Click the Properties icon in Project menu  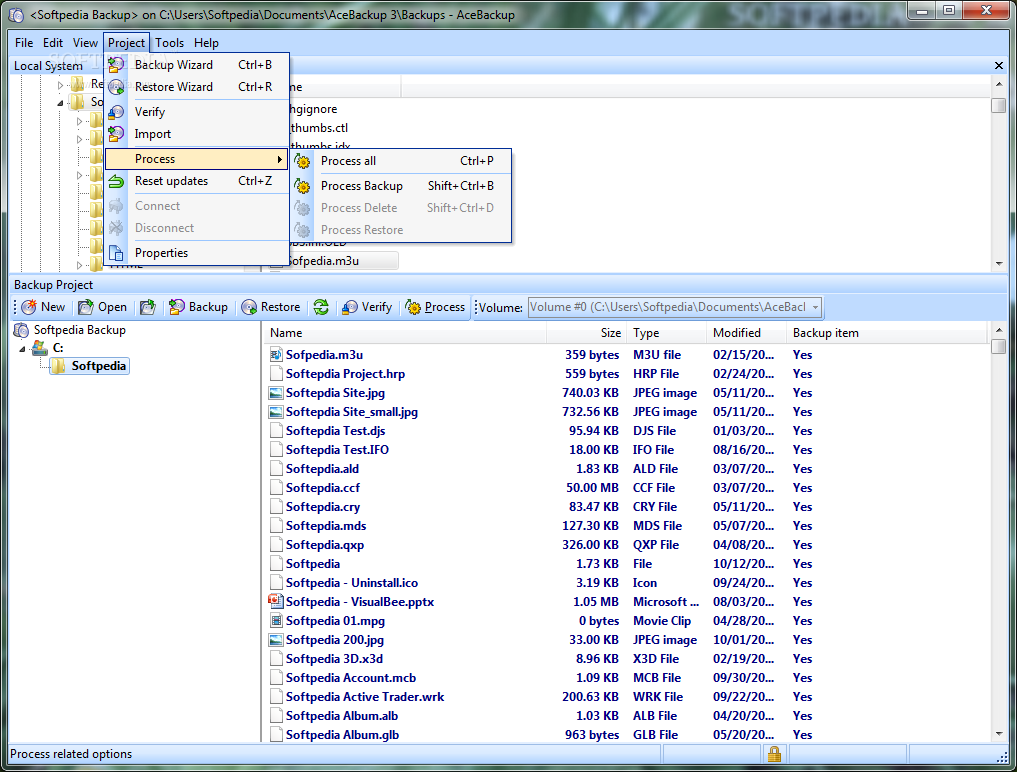(x=116, y=253)
